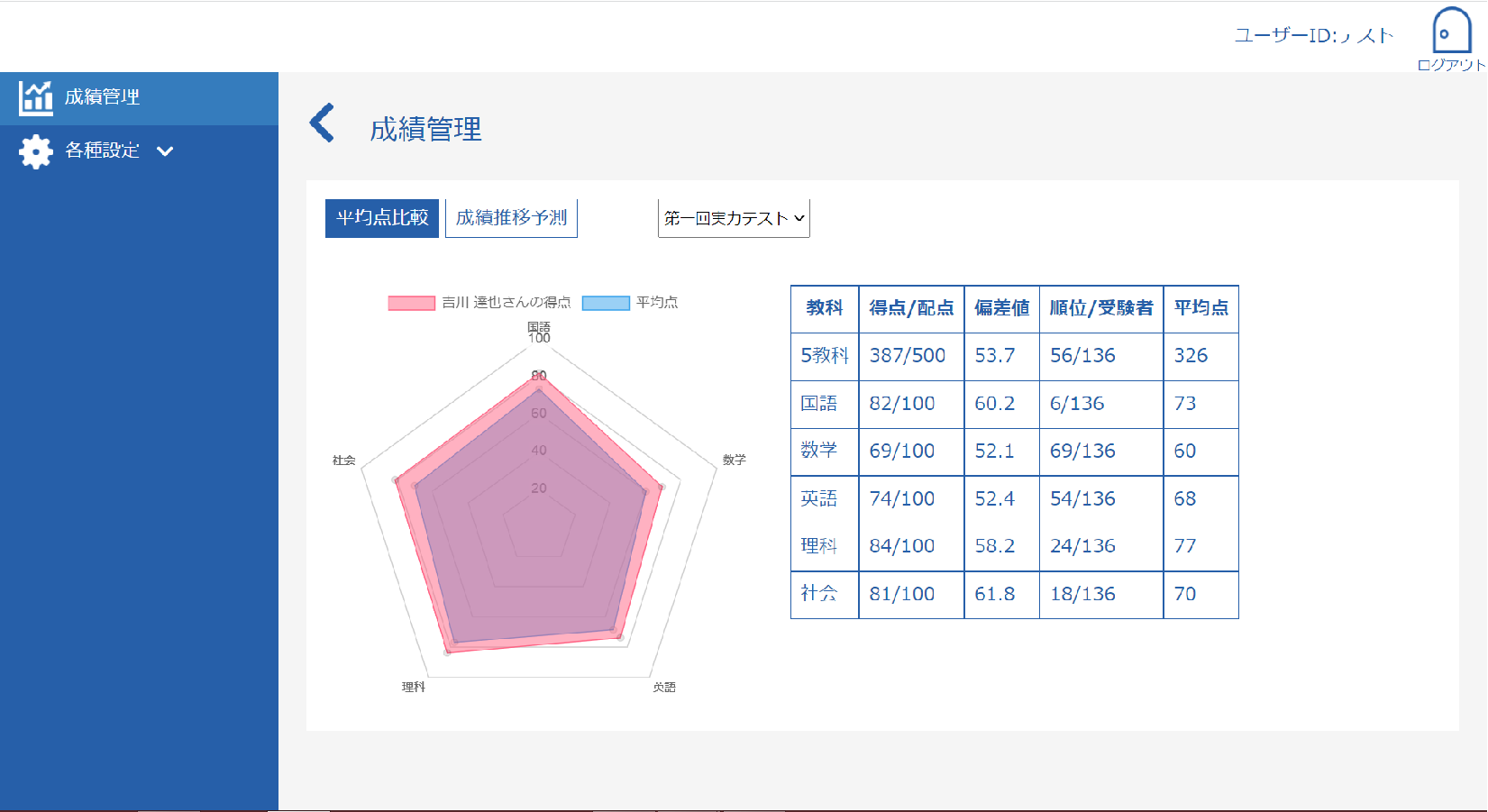Viewport: 1488px width, 812px height.
Task: Toggle the blue 平均点 legend swatch
Action: coord(606,303)
